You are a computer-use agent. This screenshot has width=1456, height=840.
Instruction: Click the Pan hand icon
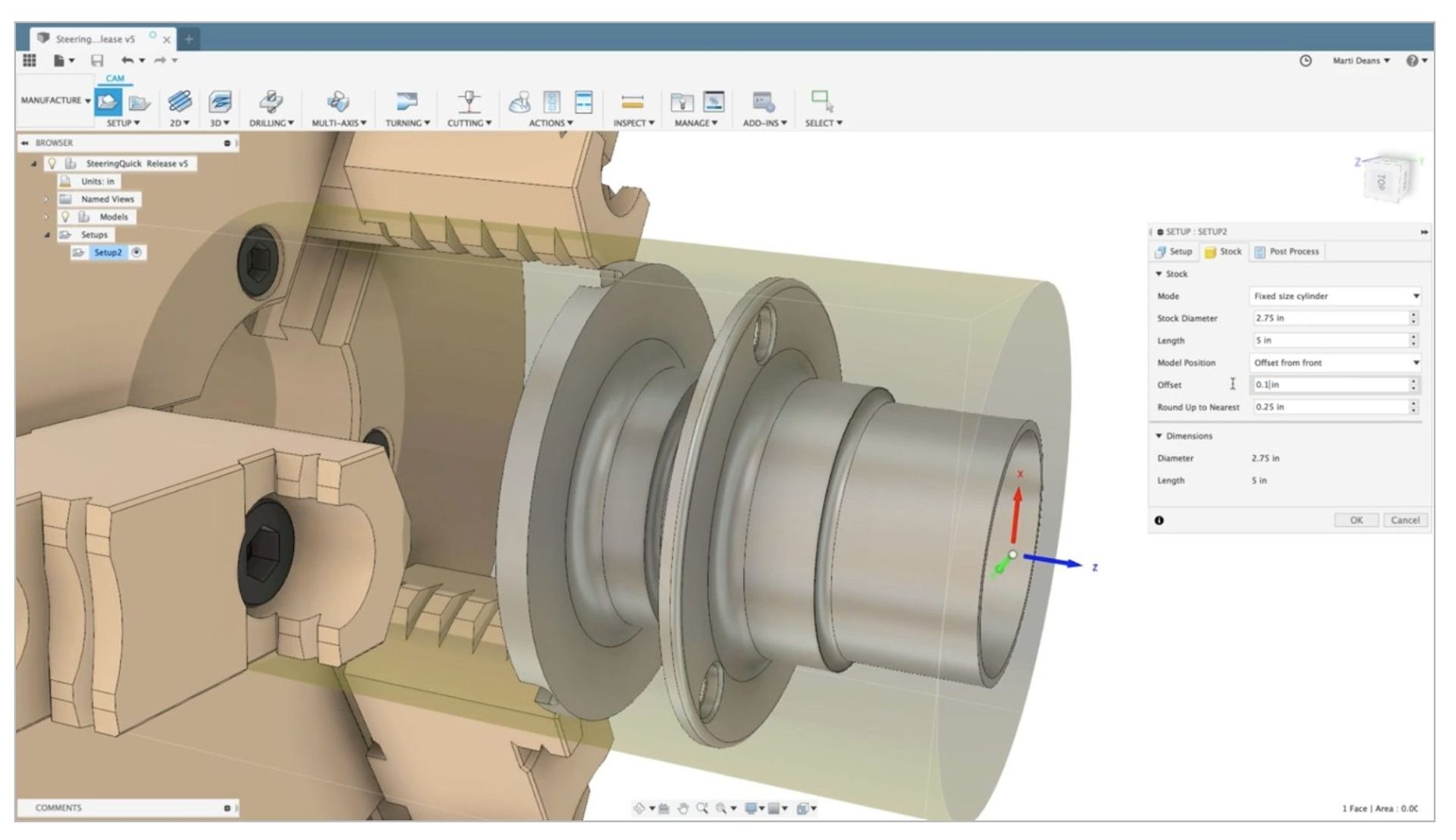coord(682,808)
